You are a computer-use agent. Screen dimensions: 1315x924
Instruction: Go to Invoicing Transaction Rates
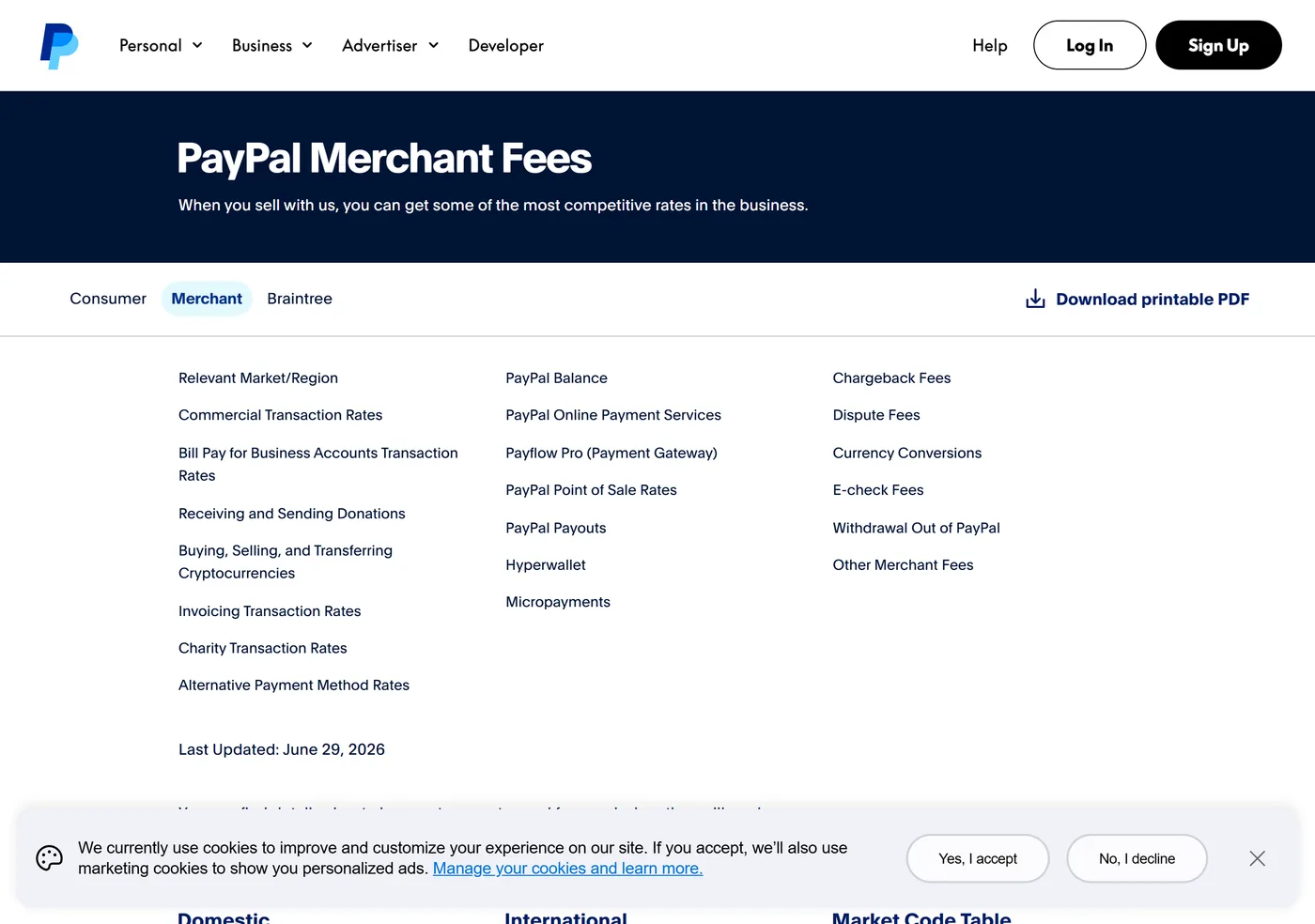click(270, 611)
